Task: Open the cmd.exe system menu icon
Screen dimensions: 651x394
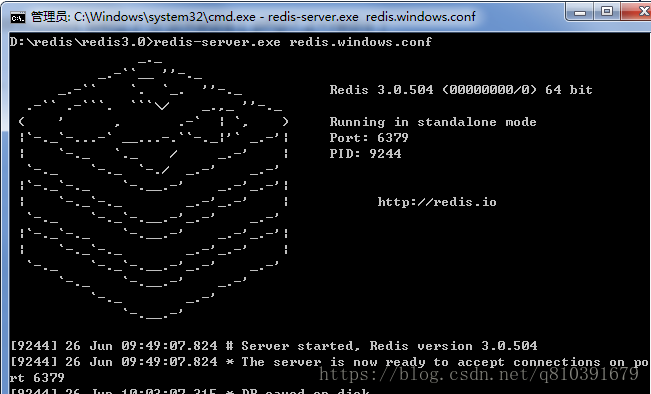Action: coord(18,17)
